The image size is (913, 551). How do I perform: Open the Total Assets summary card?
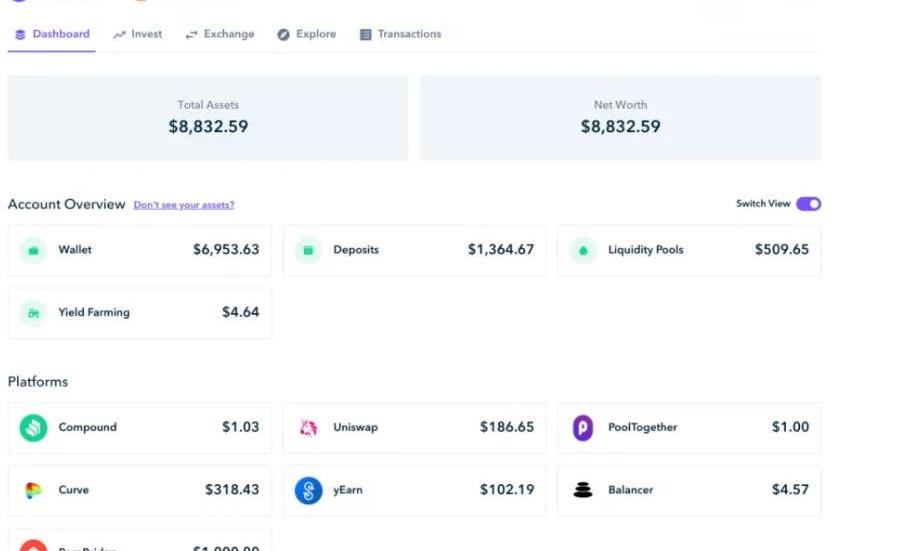pyautogui.click(x=208, y=118)
